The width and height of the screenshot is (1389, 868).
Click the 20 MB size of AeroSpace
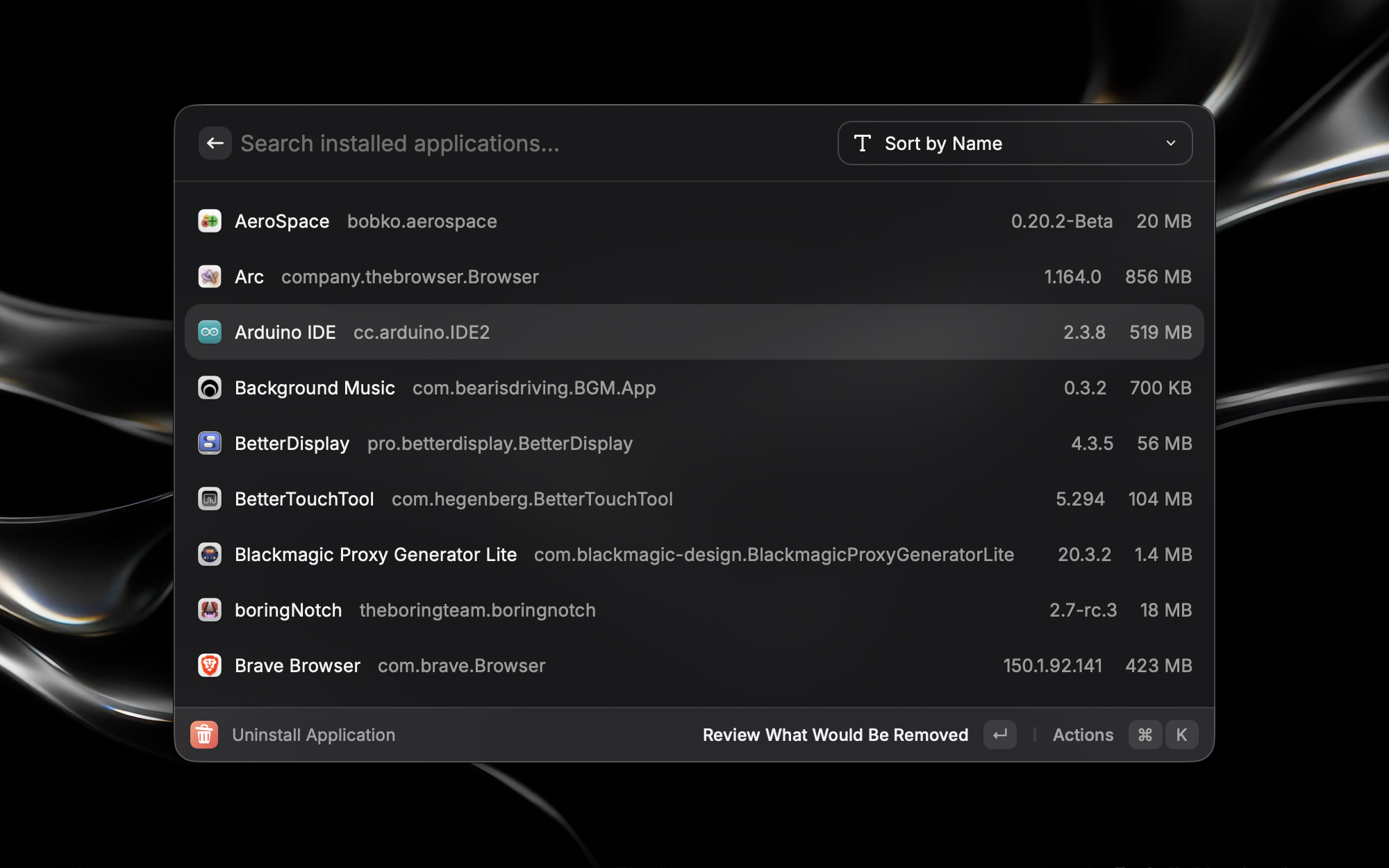click(x=1164, y=221)
